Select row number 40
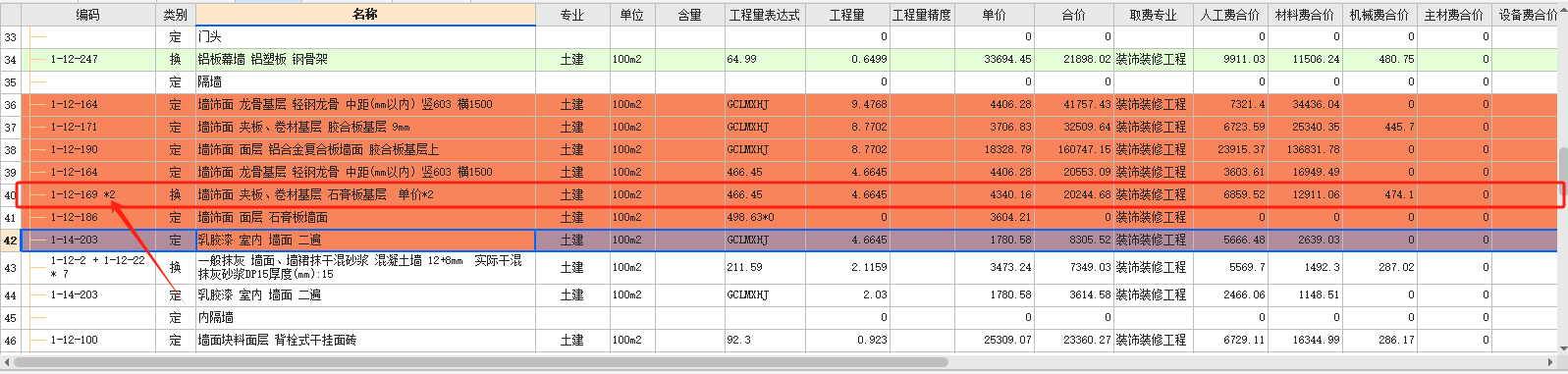 pos(11,195)
